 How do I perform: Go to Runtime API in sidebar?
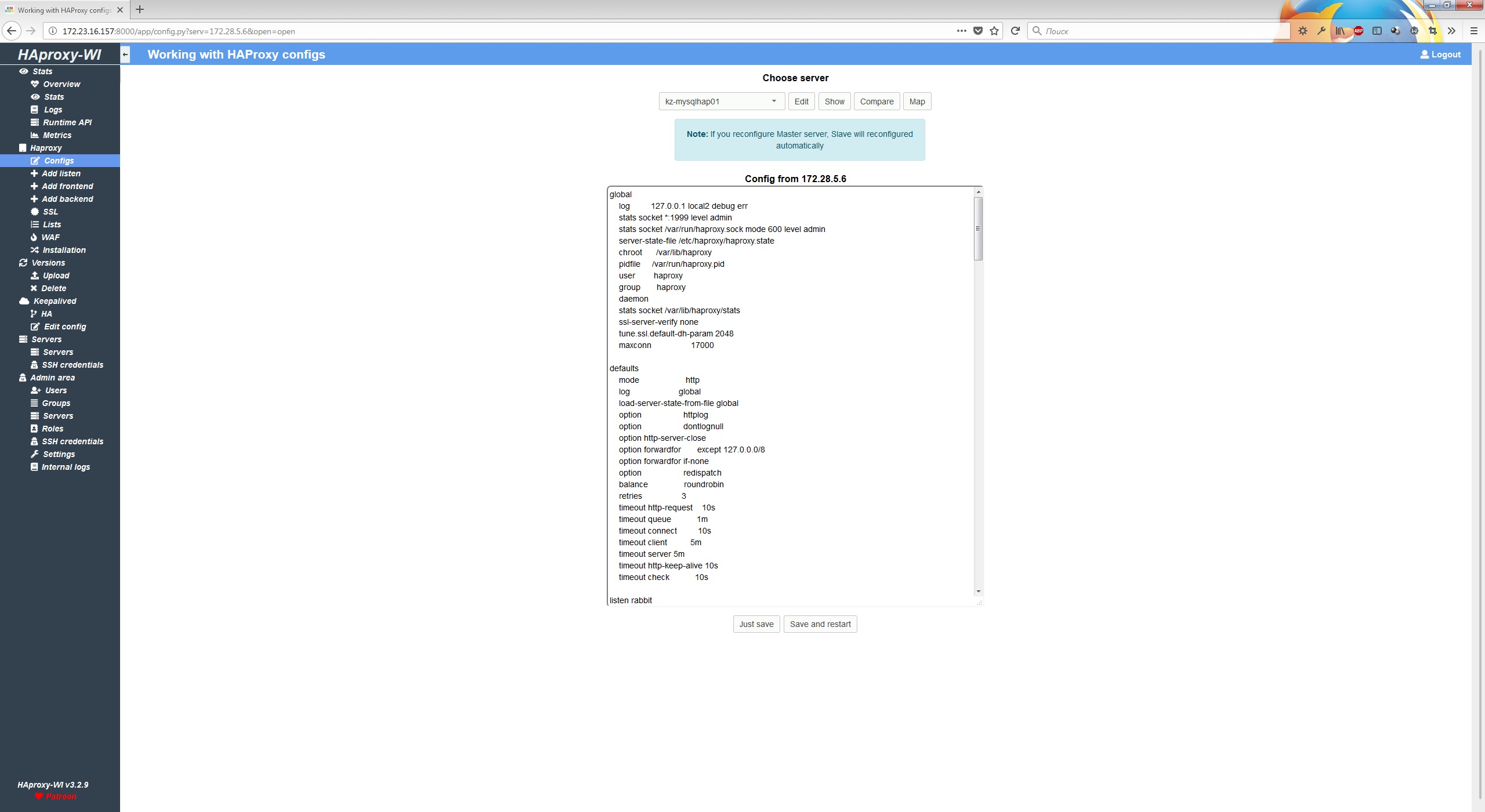click(x=67, y=122)
